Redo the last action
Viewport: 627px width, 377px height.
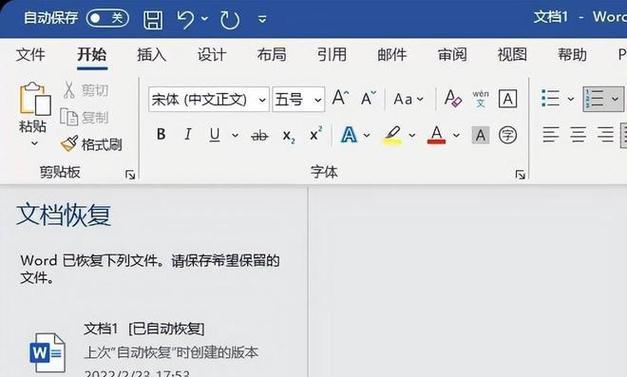pyautogui.click(x=230, y=20)
